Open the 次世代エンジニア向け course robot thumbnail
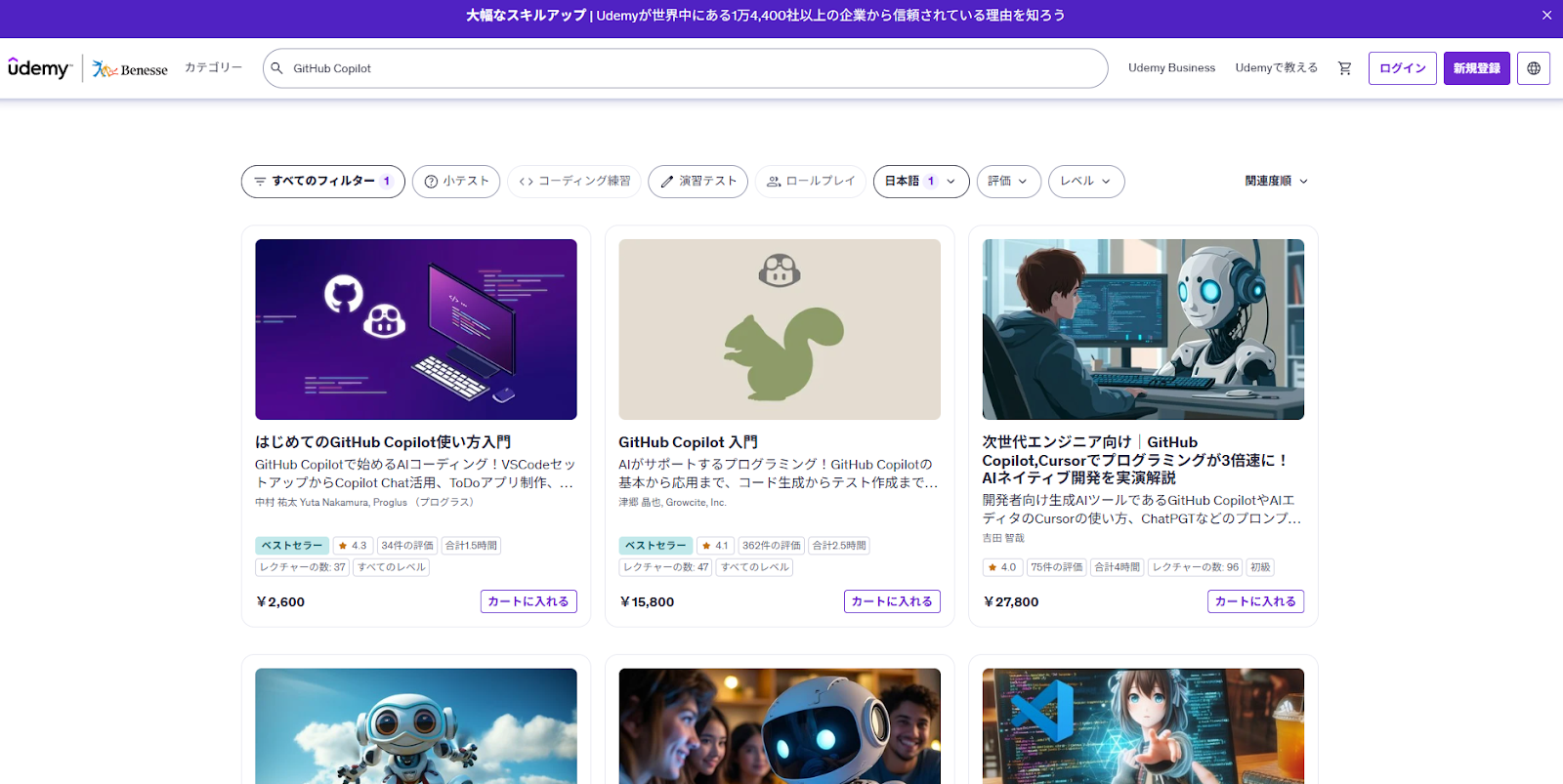 pyautogui.click(x=1143, y=329)
